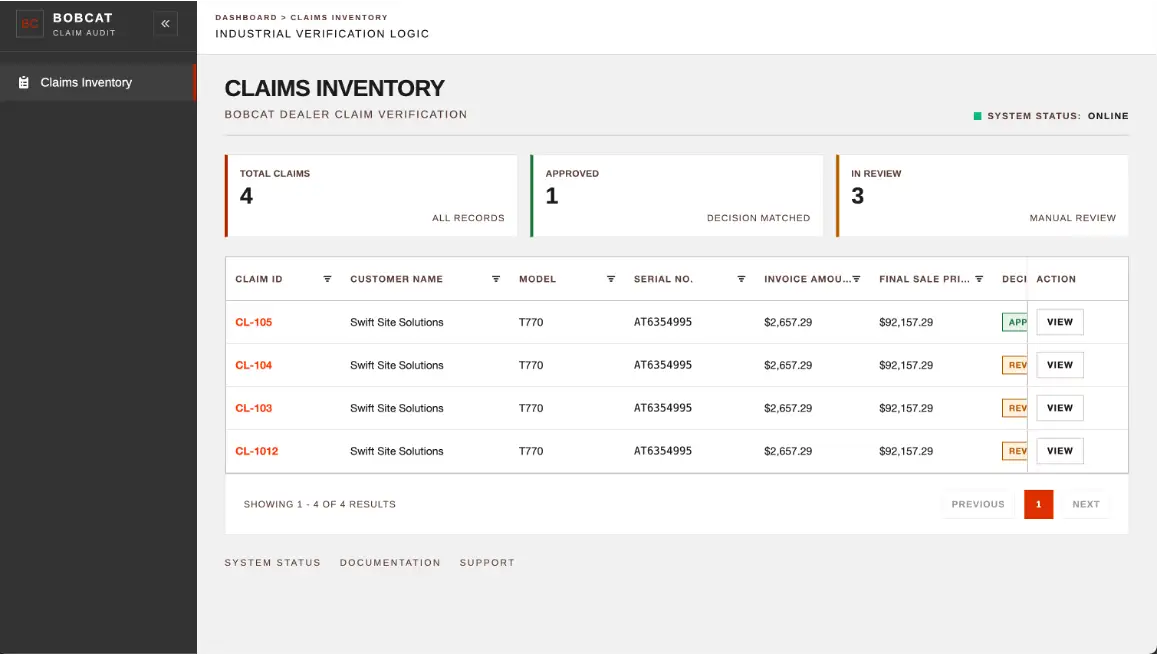This screenshot has height=654, width=1158.
Task: Click the REV decision badge for CL-103
Action: (x=1015, y=407)
